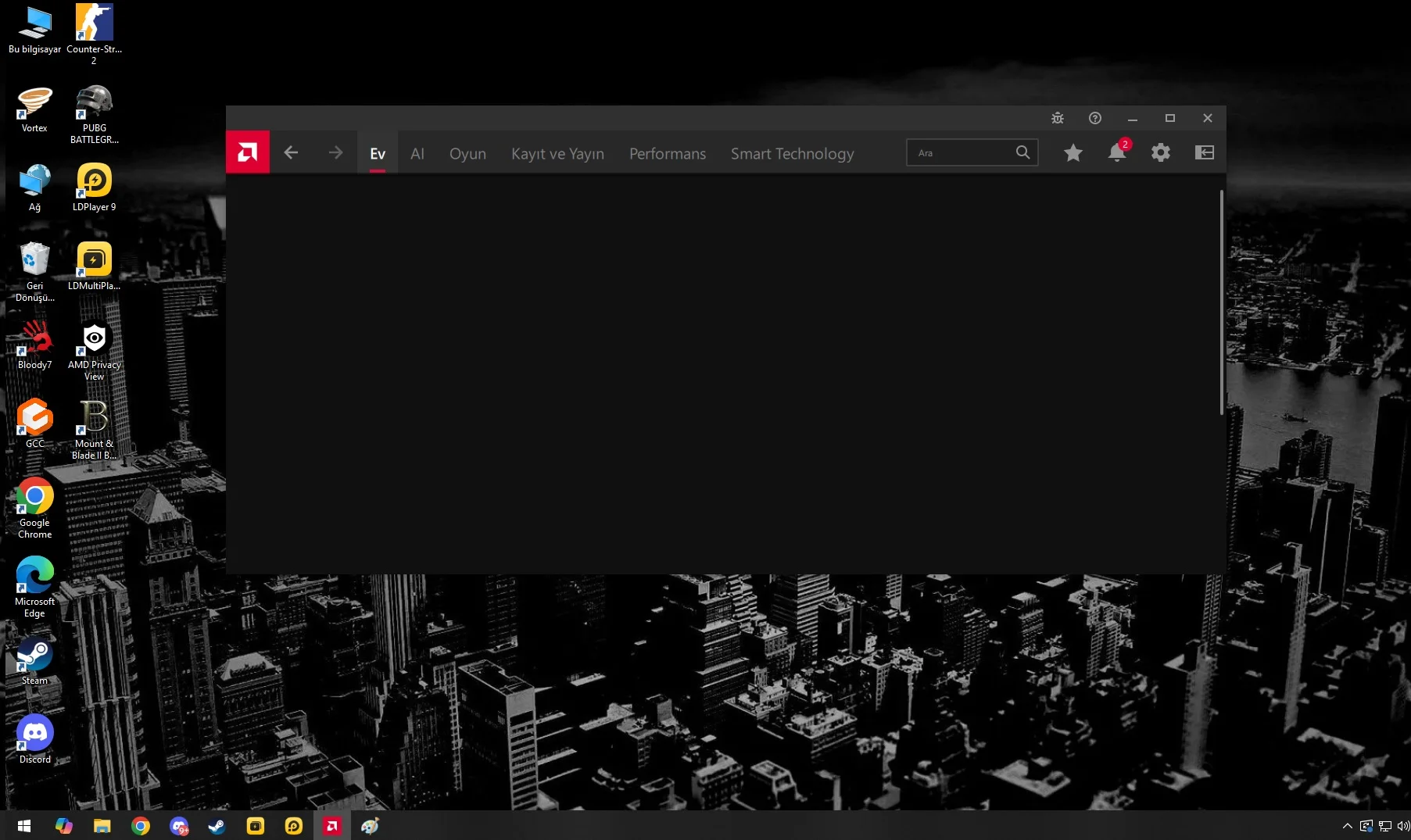
Task: Select the GCC desktop shortcut
Action: [x=34, y=424]
